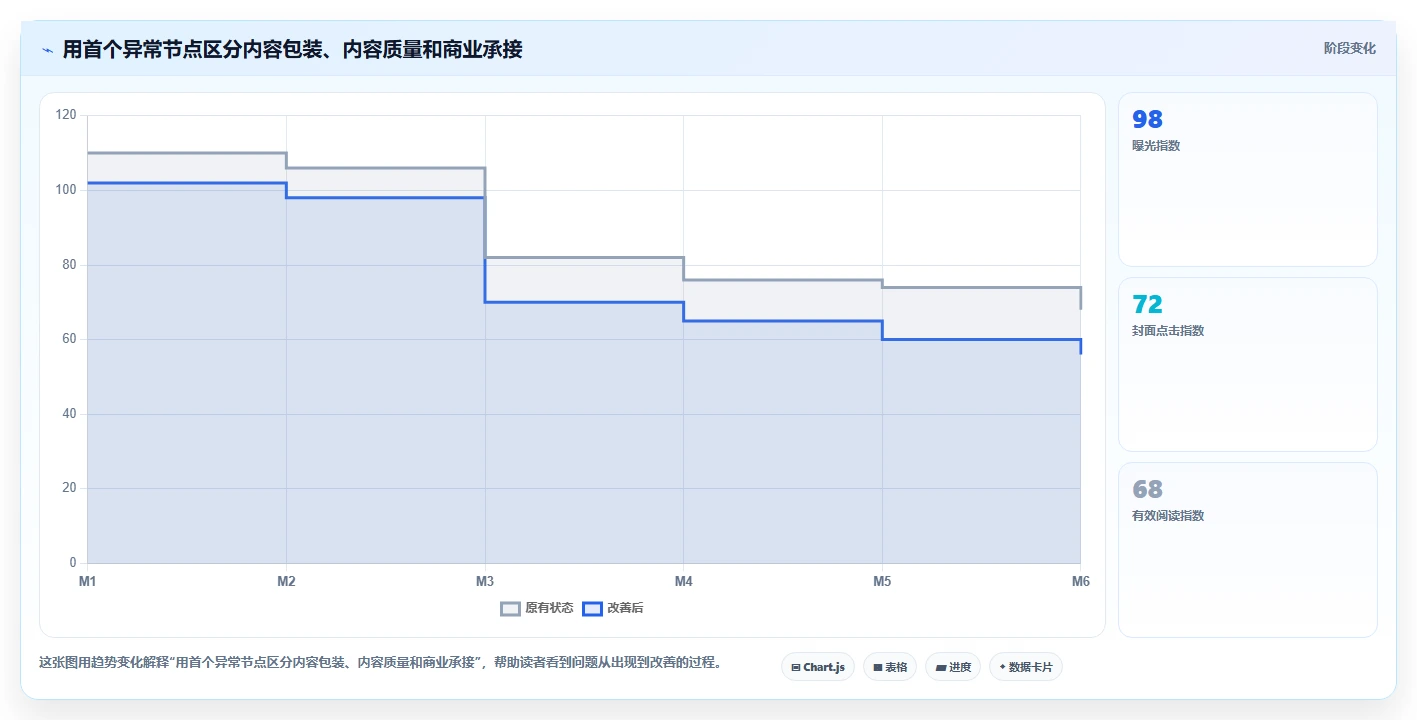Select the 数据卡片 tag chip
Image resolution: width=1417 pixels, height=720 pixels.
(x=1026, y=667)
